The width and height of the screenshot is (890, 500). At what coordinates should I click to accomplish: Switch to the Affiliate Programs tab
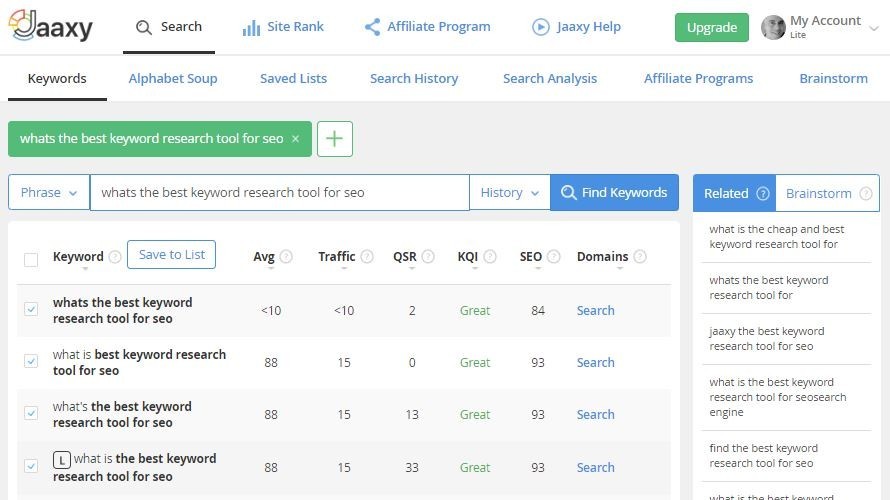click(698, 78)
